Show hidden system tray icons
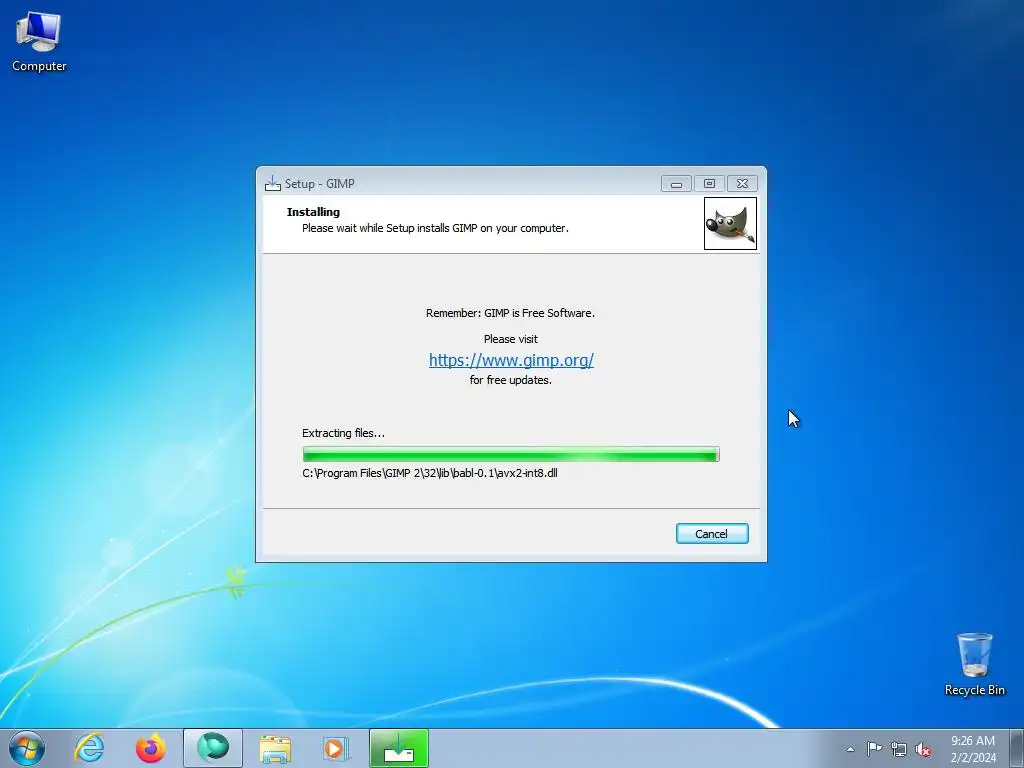This screenshot has width=1024, height=768. tap(850, 749)
